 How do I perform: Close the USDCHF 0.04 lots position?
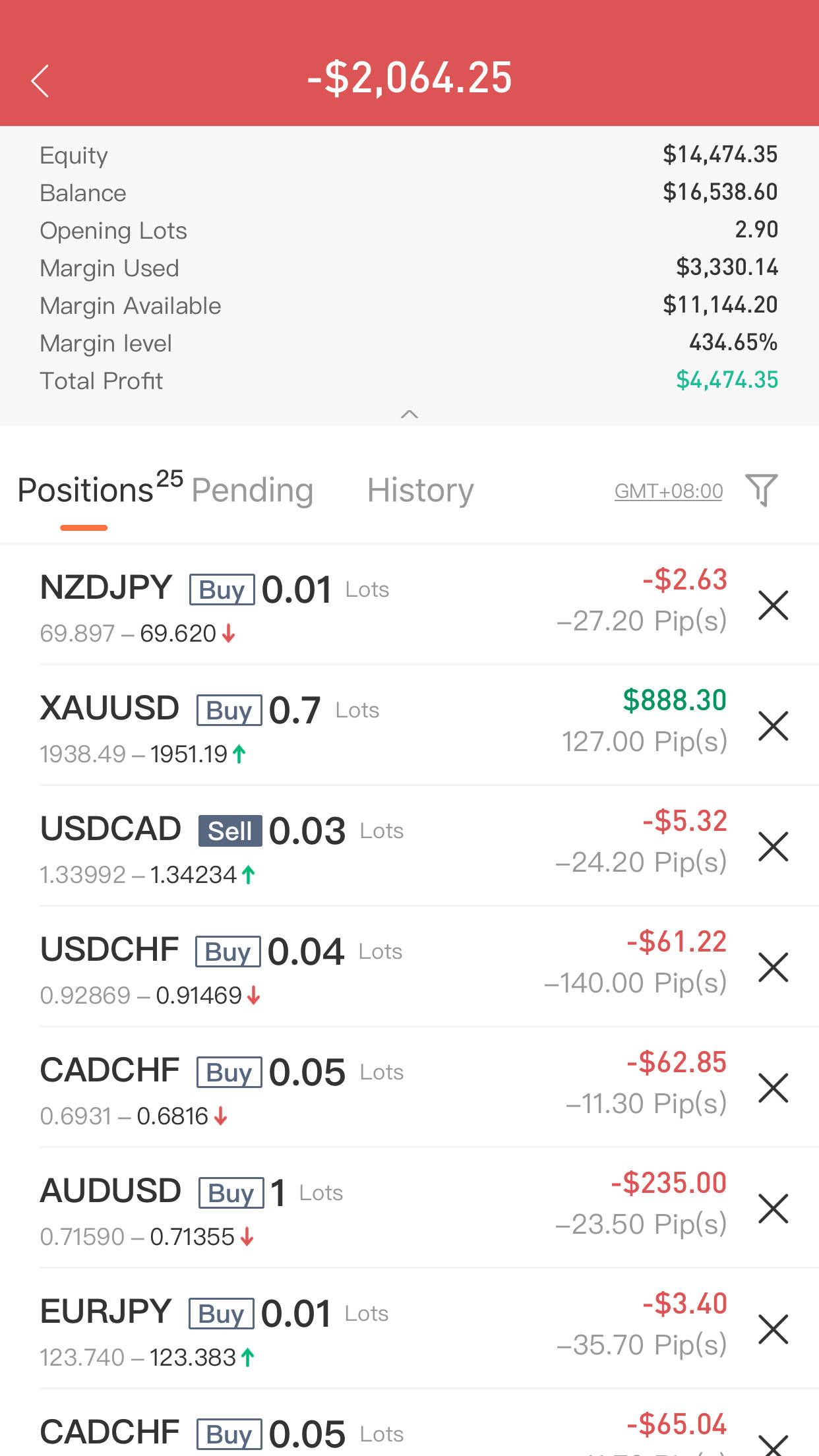click(773, 967)
